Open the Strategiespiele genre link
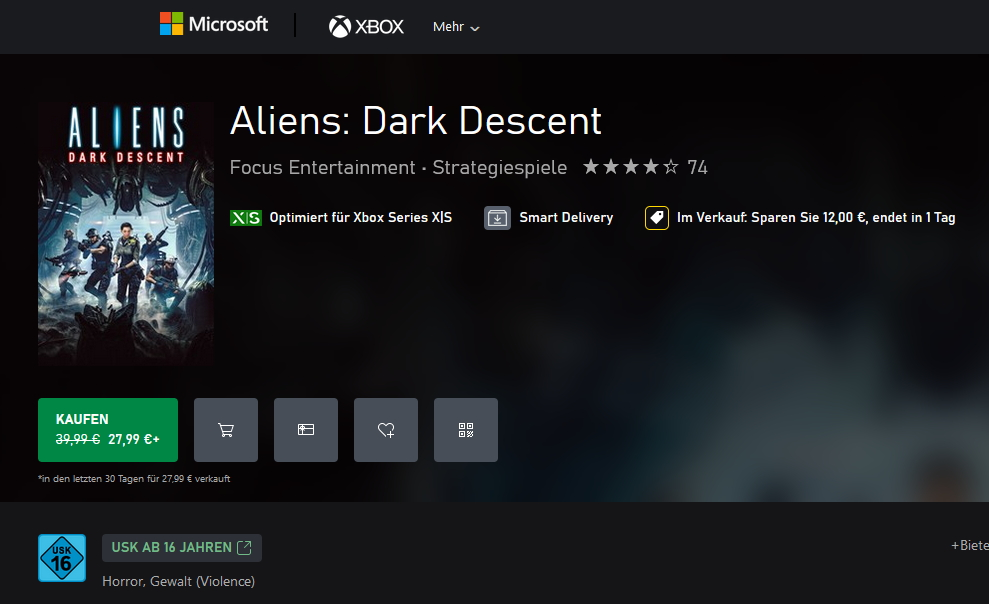 coord(500,168)
